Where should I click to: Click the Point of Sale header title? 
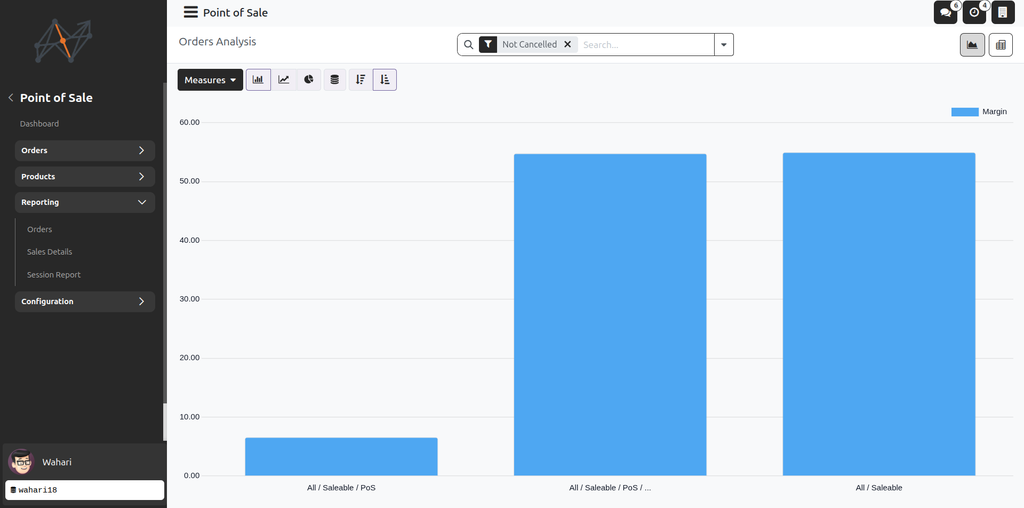[235, 12]
